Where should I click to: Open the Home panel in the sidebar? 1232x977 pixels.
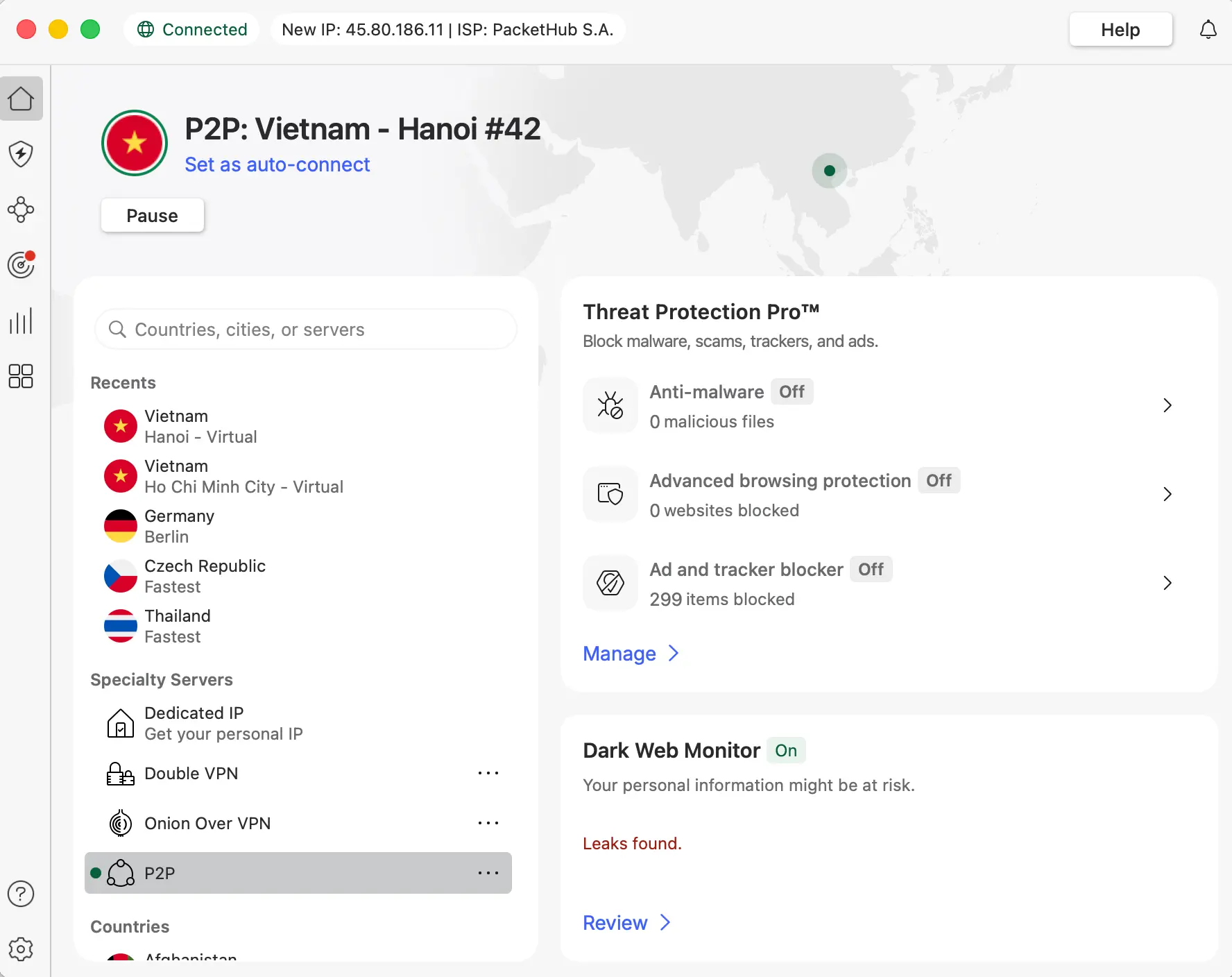[x=22, y=99]
